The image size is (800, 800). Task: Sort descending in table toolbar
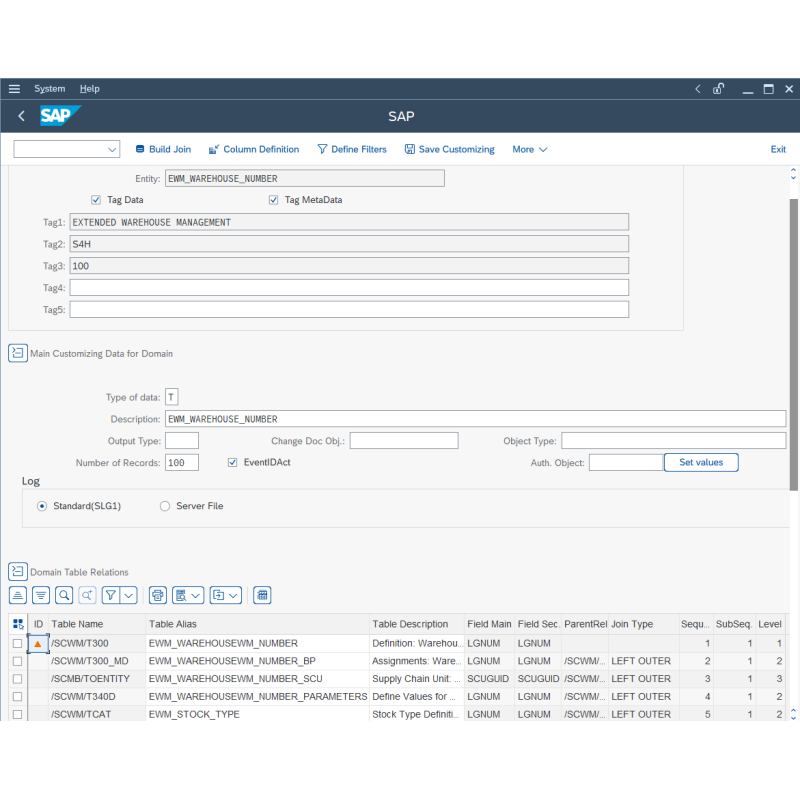(x=41, y=595)
